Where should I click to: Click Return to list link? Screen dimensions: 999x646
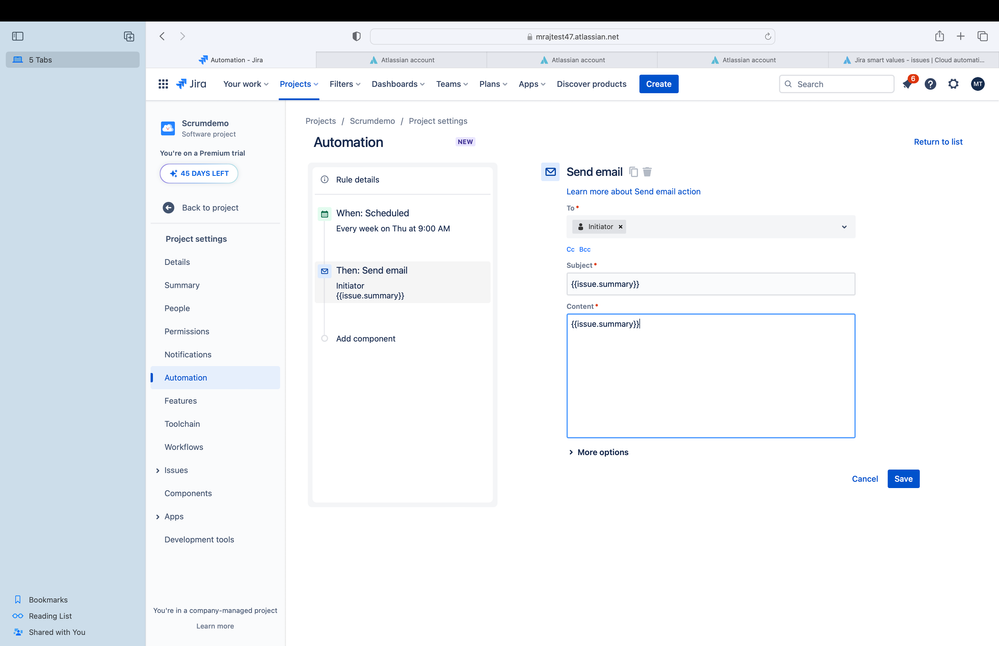[938, 142]
